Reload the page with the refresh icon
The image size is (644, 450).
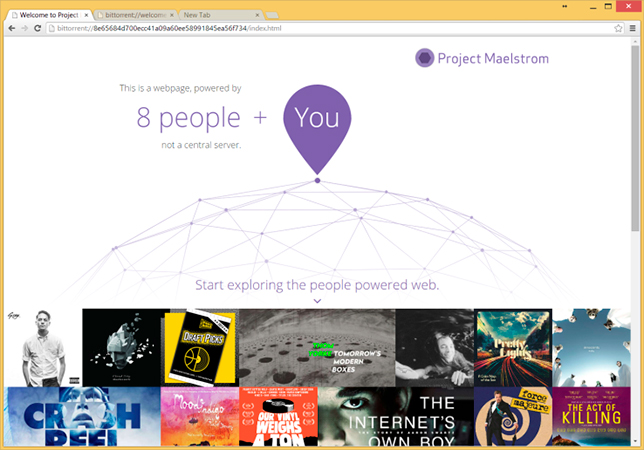(x=37, y=28)
